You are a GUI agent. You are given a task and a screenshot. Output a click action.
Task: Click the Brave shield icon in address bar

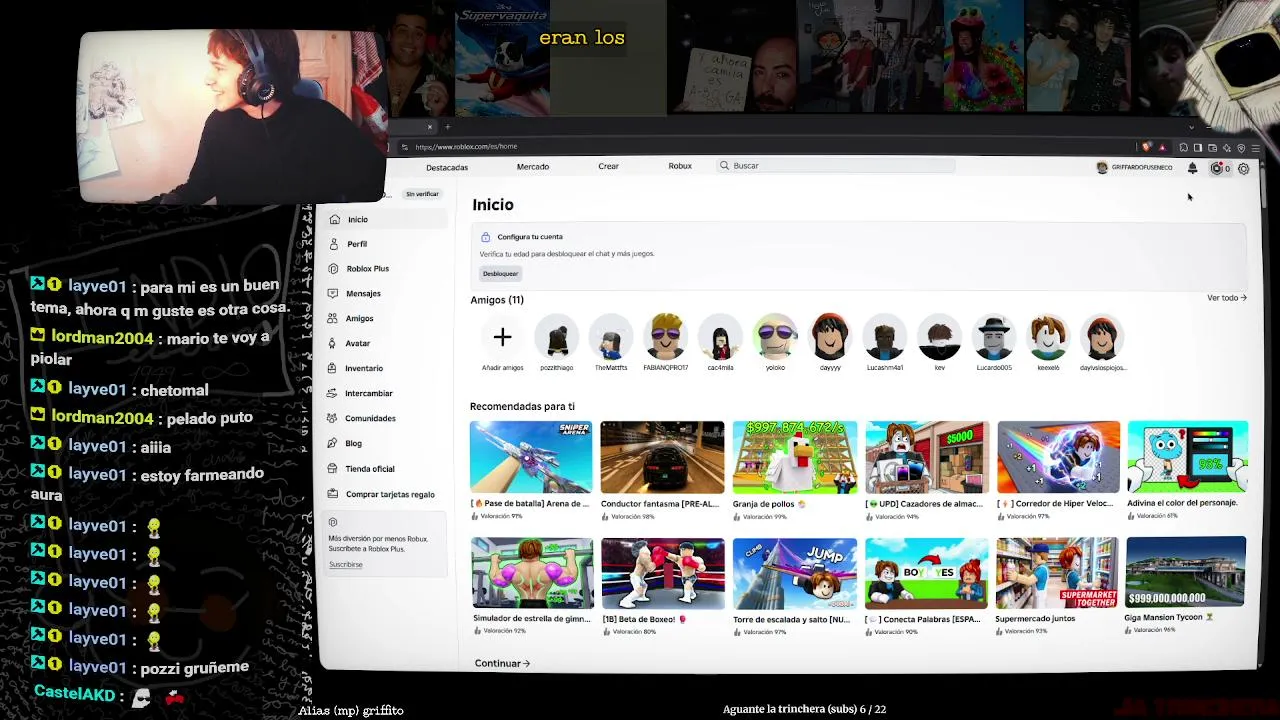pos(1146,147)
